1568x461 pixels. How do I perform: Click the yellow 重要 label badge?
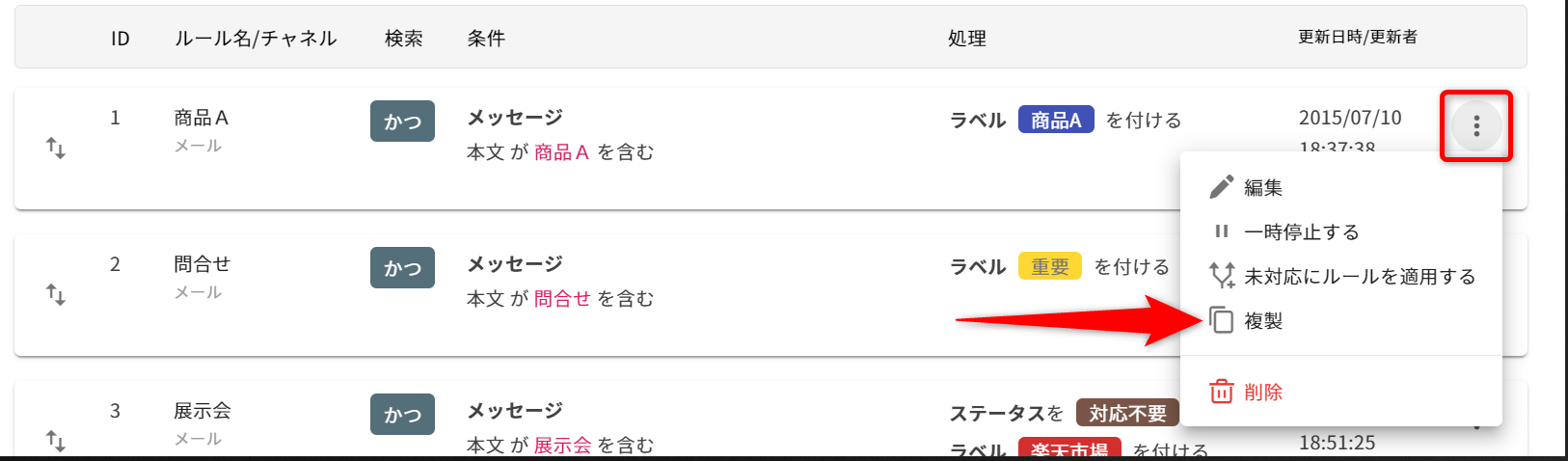[x=1050, y=267]
